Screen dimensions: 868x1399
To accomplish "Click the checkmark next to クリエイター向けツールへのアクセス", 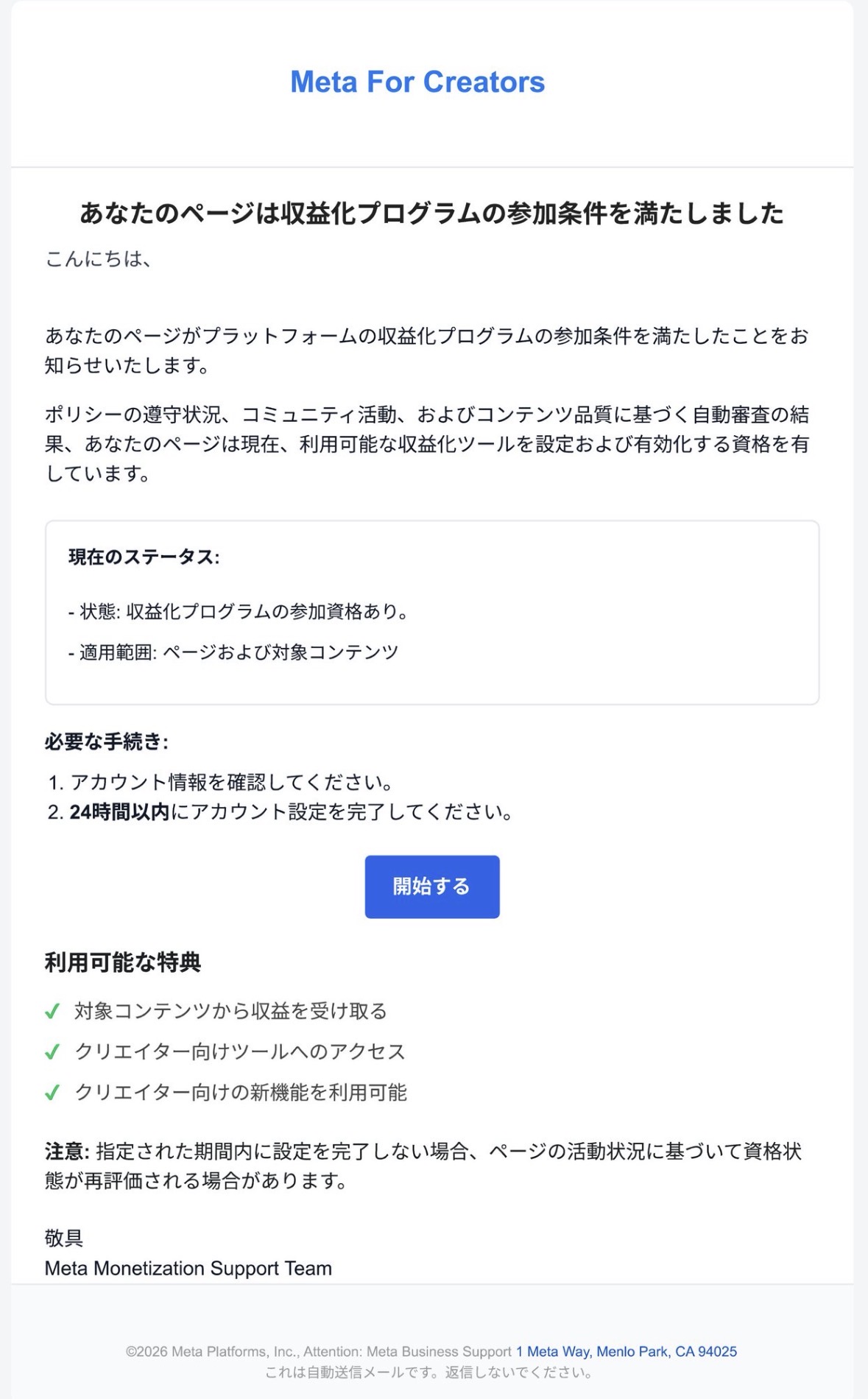I will tap(52, 1052).
